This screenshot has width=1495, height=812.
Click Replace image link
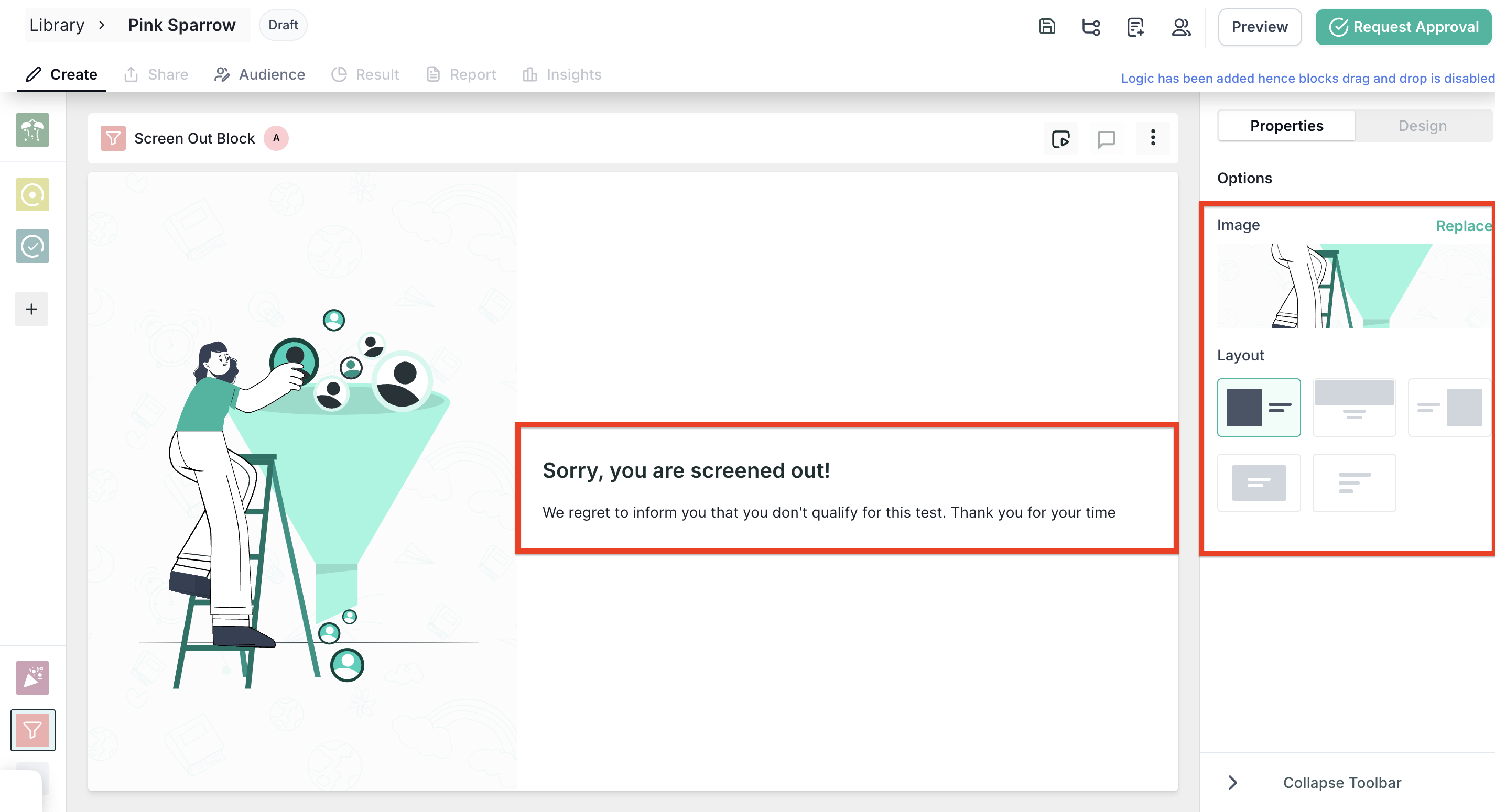tap(1464, 226)
